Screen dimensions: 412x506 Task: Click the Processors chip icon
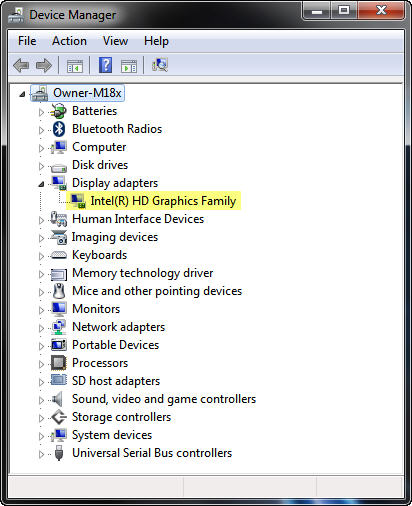pyautogui.click(x=59, y=363)
